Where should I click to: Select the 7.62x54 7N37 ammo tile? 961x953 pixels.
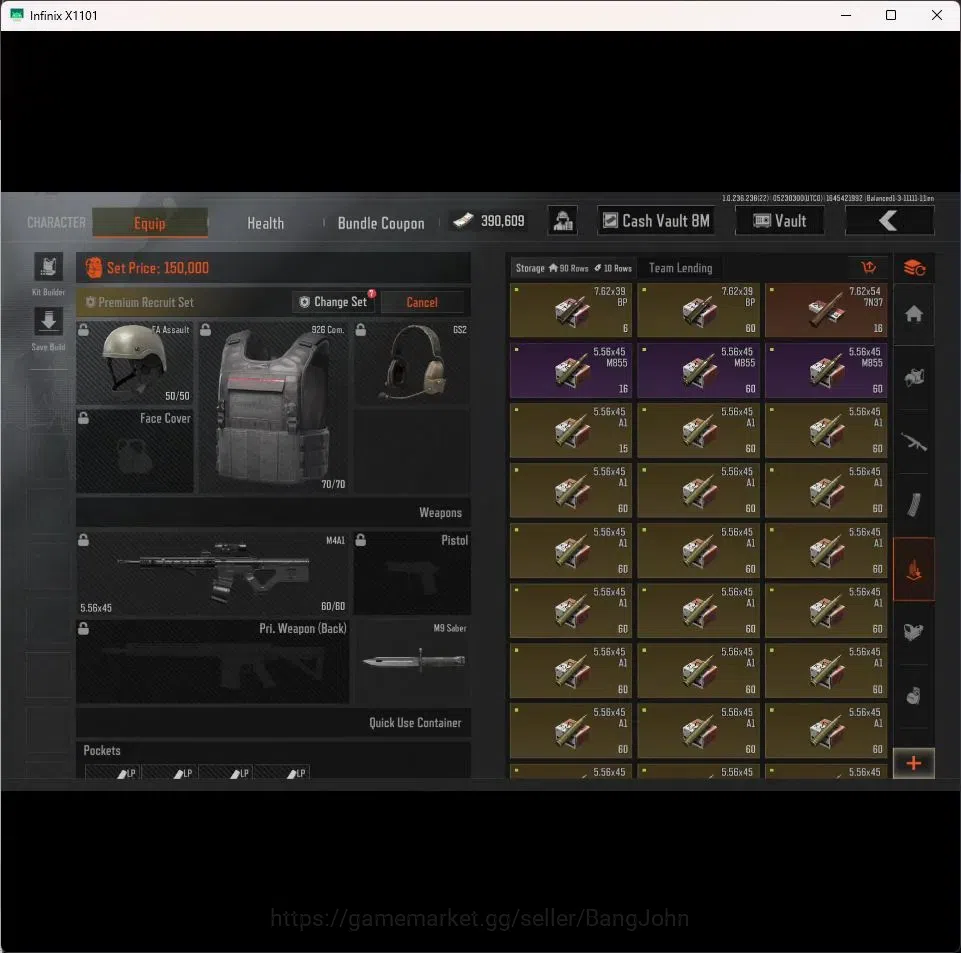[826, 310]
